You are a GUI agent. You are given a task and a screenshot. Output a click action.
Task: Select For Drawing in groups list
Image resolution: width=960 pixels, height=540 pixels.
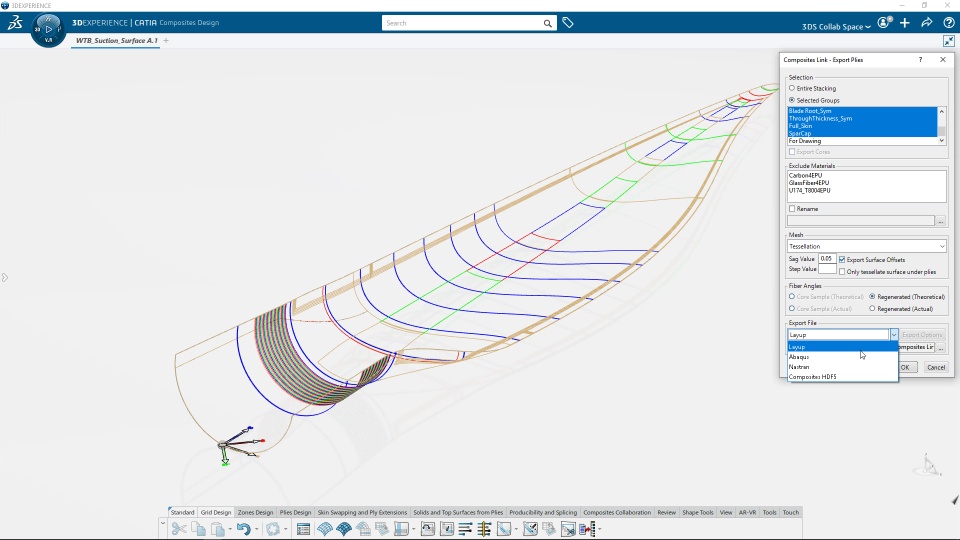[862, 141]
